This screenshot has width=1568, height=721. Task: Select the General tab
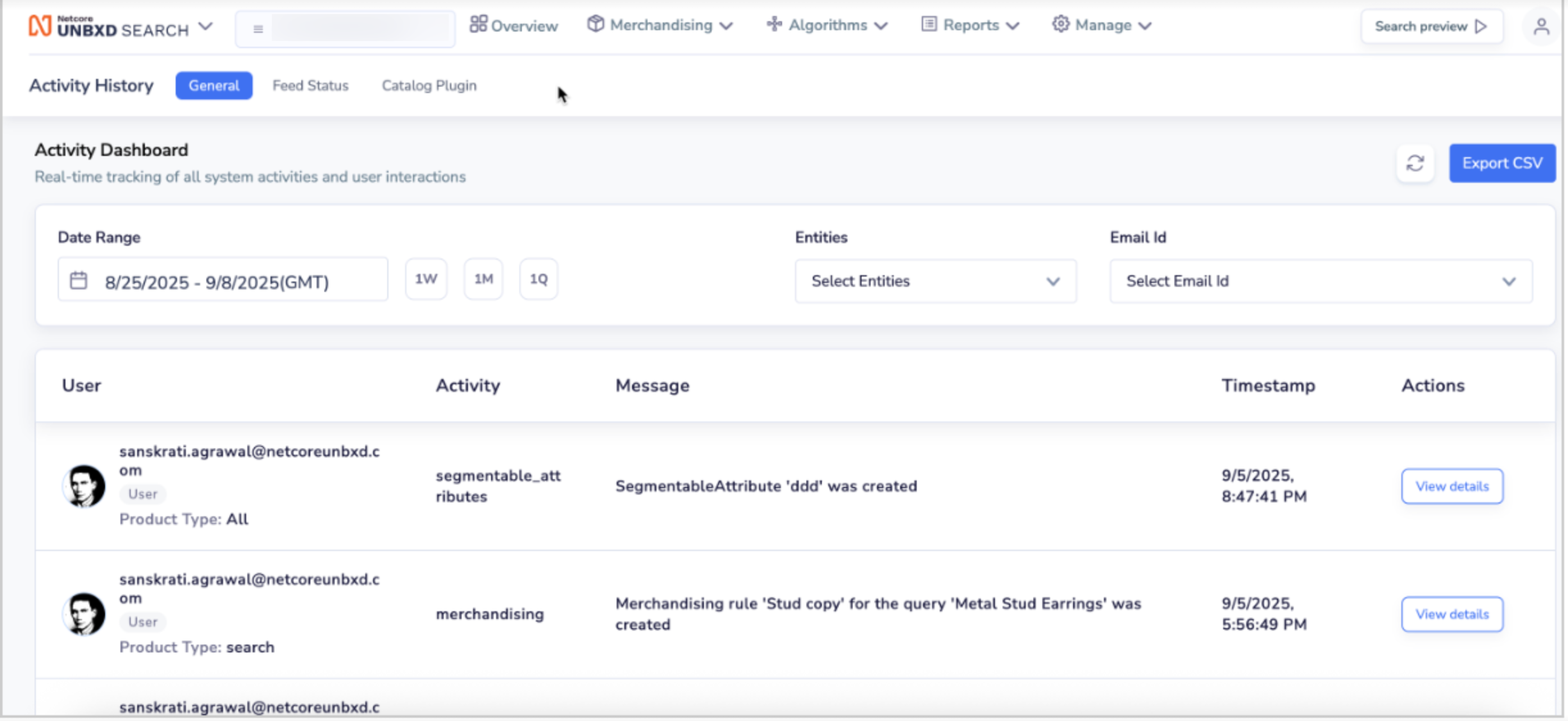click(214, 85)
